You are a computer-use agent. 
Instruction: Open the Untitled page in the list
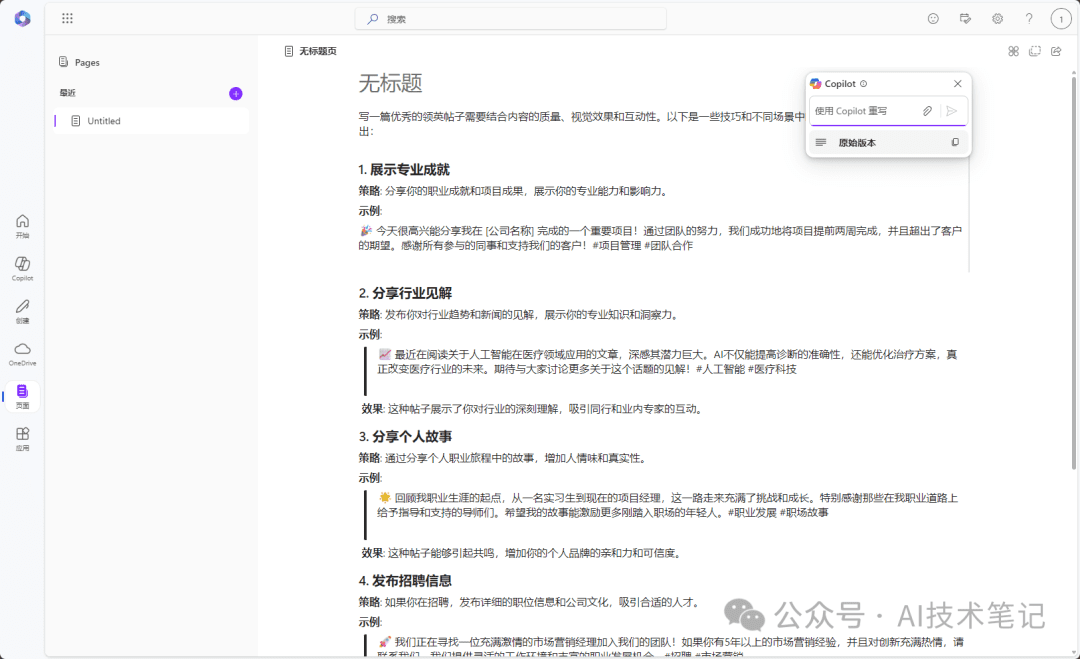coord(152,121)
